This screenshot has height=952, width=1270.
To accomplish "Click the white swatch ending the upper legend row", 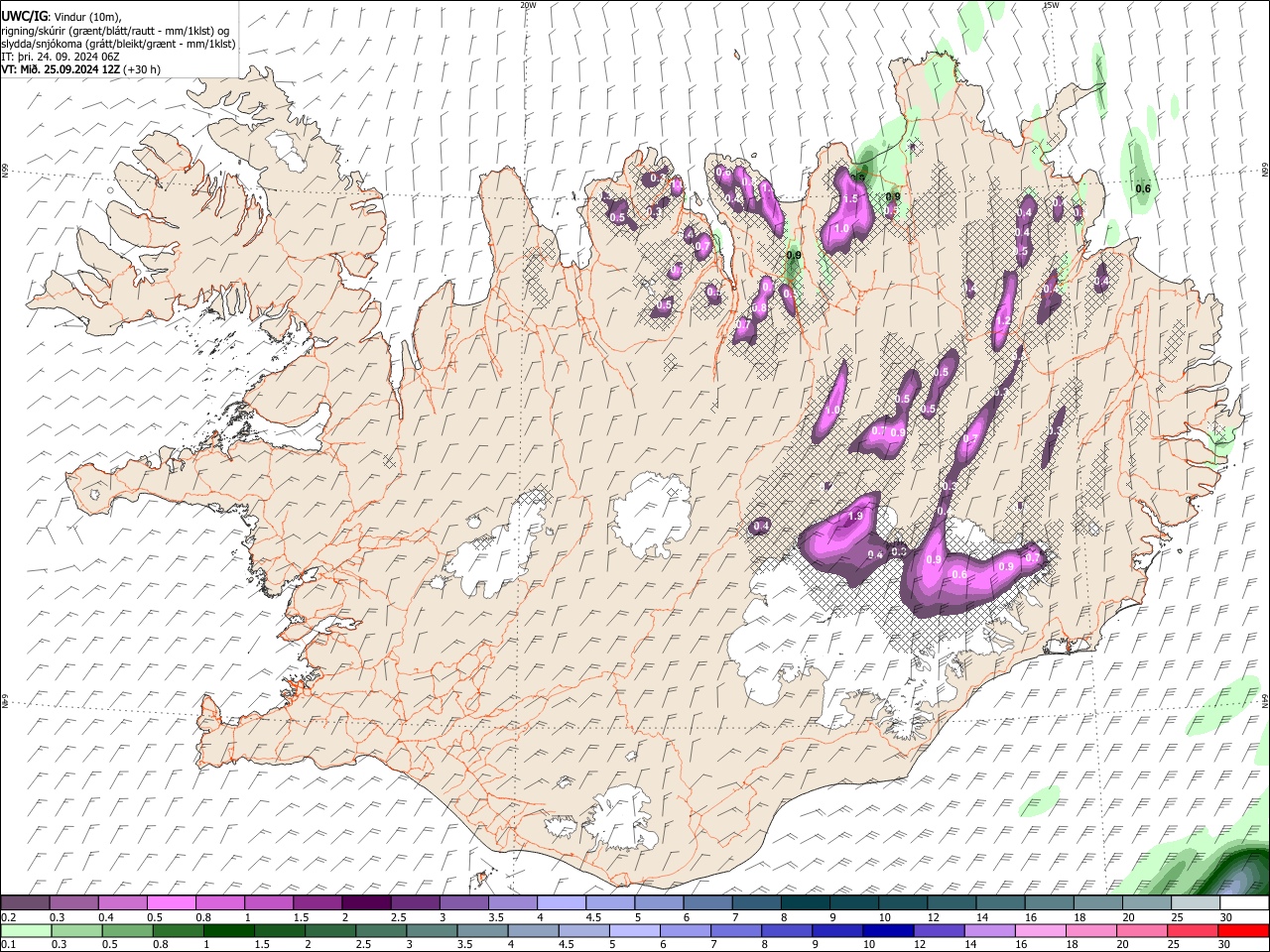I will (1245, 903).
